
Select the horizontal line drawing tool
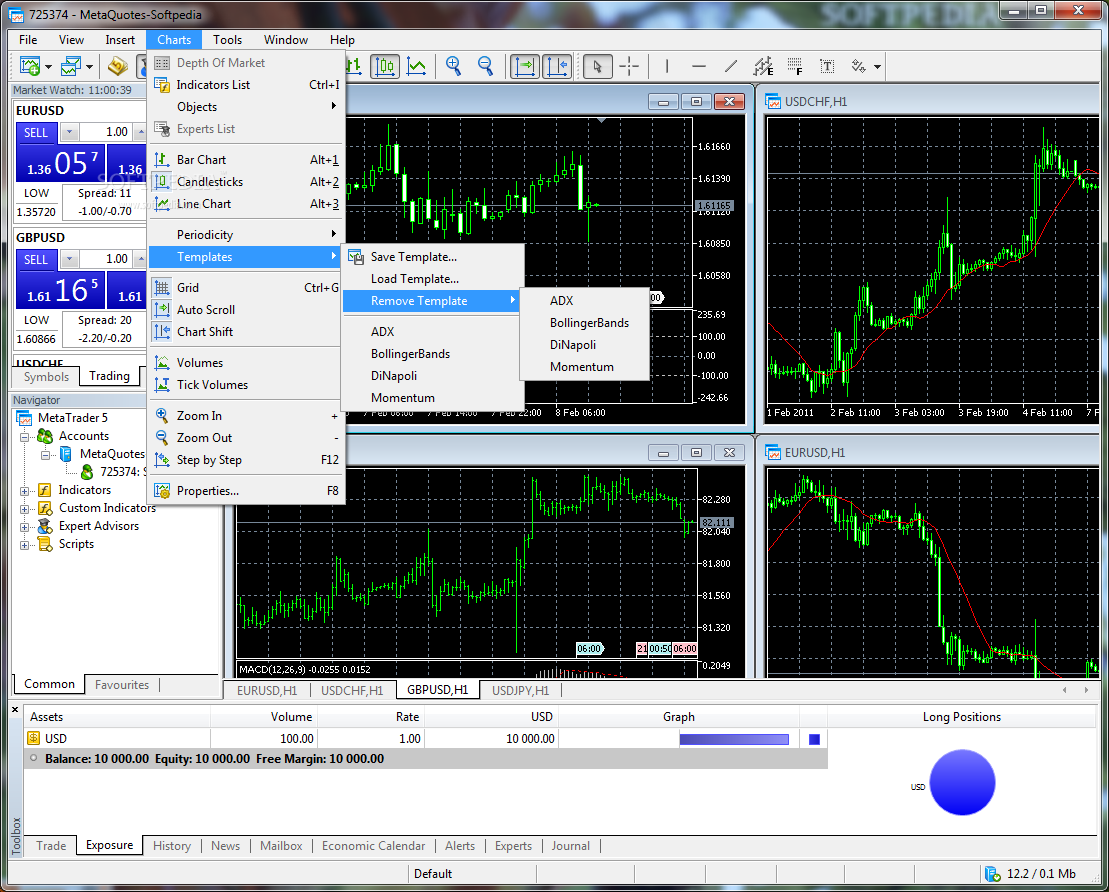pyautogui.click(x=699, y=66)
